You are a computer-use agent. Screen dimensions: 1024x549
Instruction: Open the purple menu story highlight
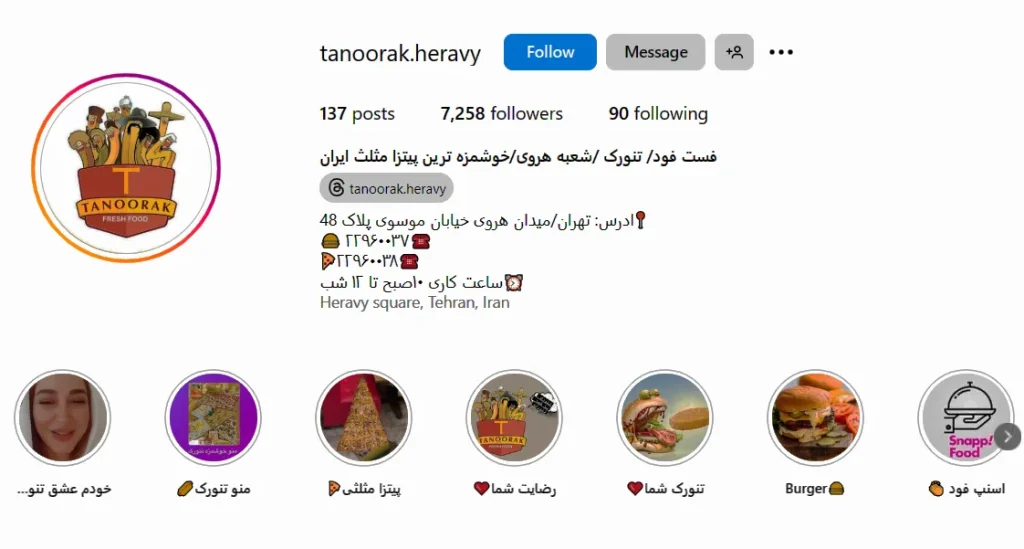[213, 418]
